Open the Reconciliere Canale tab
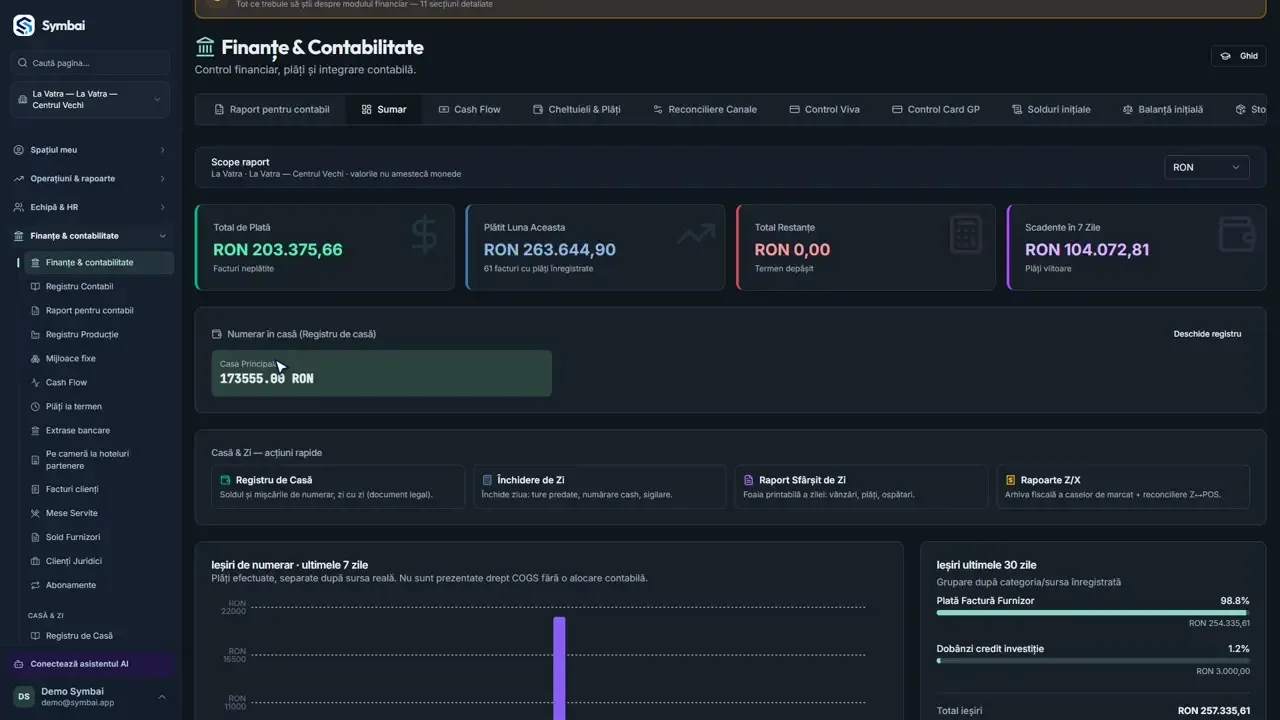 [705, 109]
